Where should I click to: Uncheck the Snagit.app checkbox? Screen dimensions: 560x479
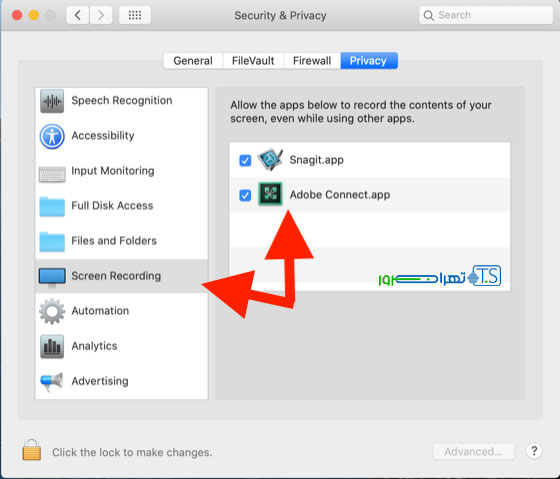point(245,160)
